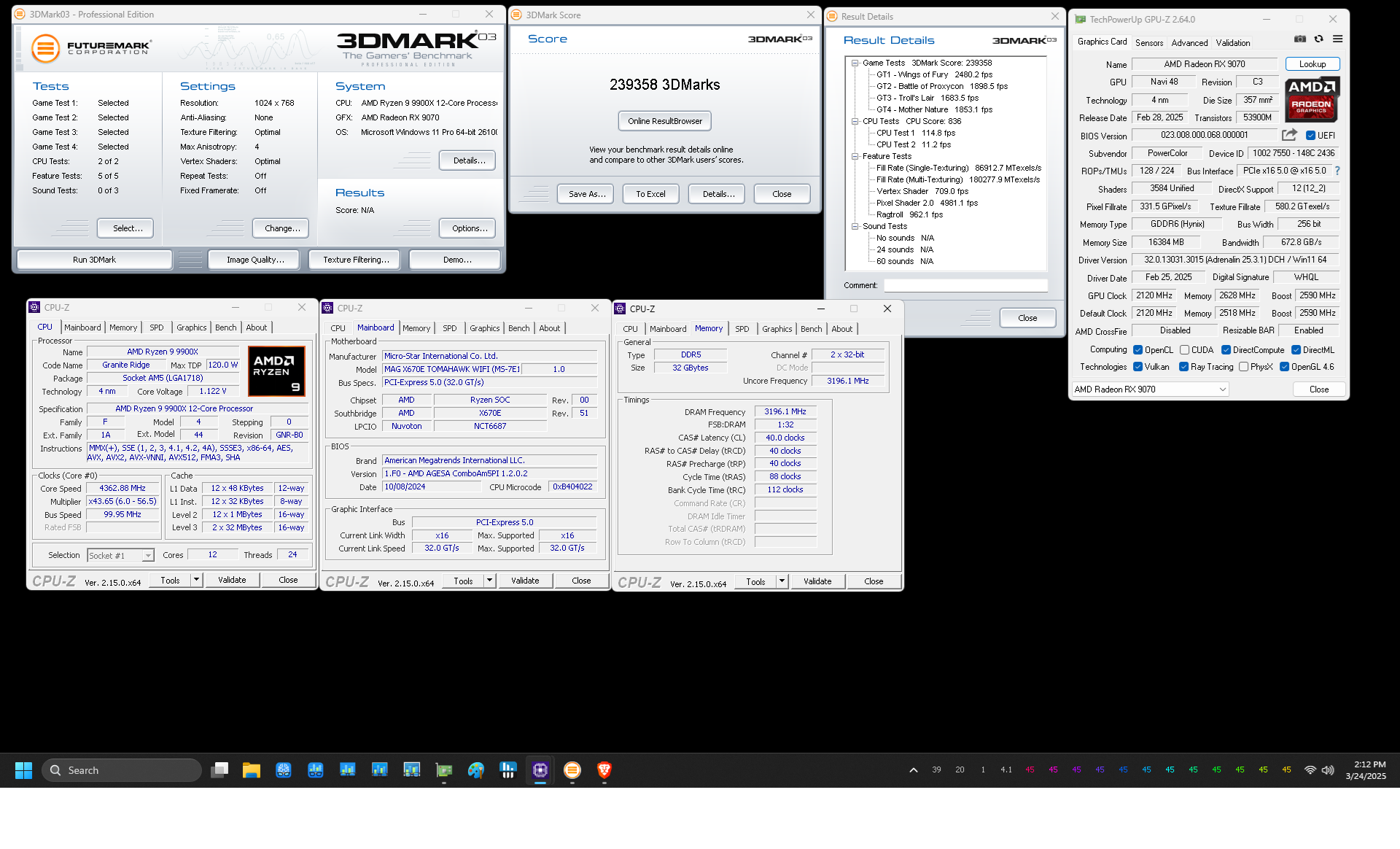Collapse the Feature Tests tree node
Image resolution: width=1400 pixels, height=849 pixels.
(855, 156)
